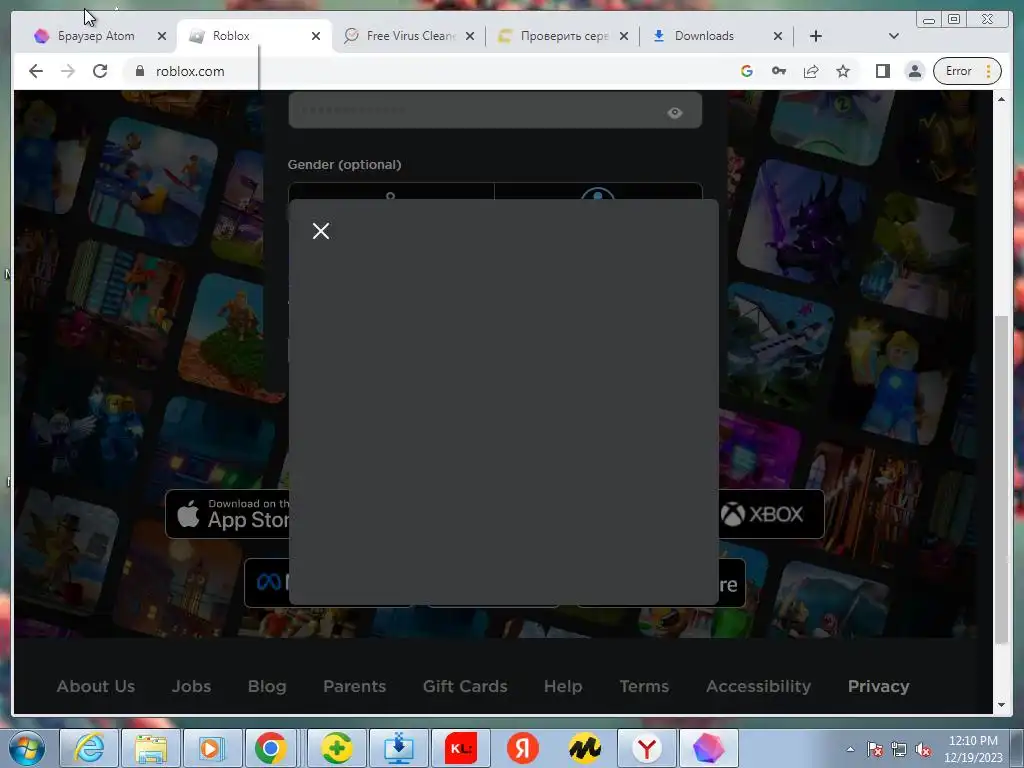Viewport: 1024px width, 768px height.
Task: Open the muted volume tray icon
Action: click(x=923, y=749)
